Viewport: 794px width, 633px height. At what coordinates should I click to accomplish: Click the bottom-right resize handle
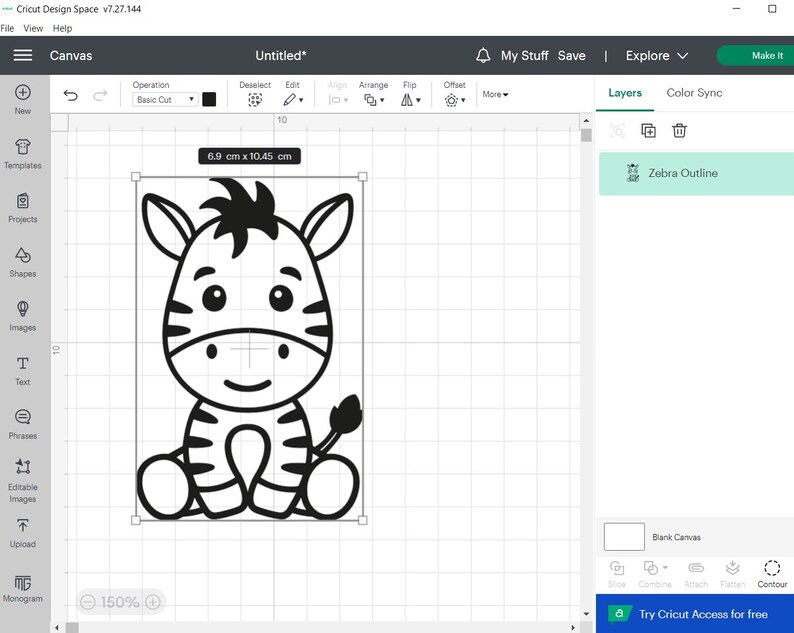pyautogui.click(x=363, y=520)
